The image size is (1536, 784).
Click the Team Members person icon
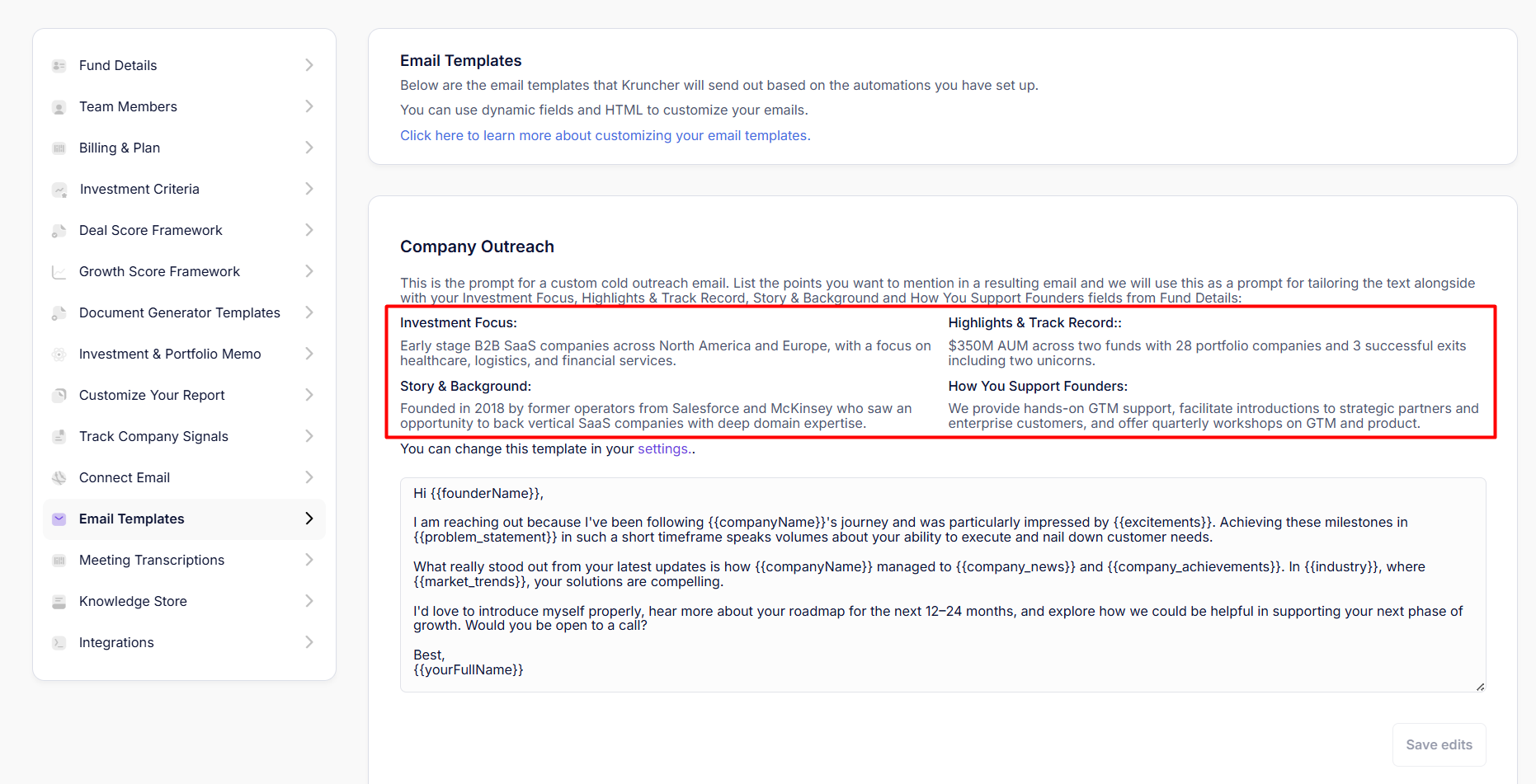tap(59, 107)
